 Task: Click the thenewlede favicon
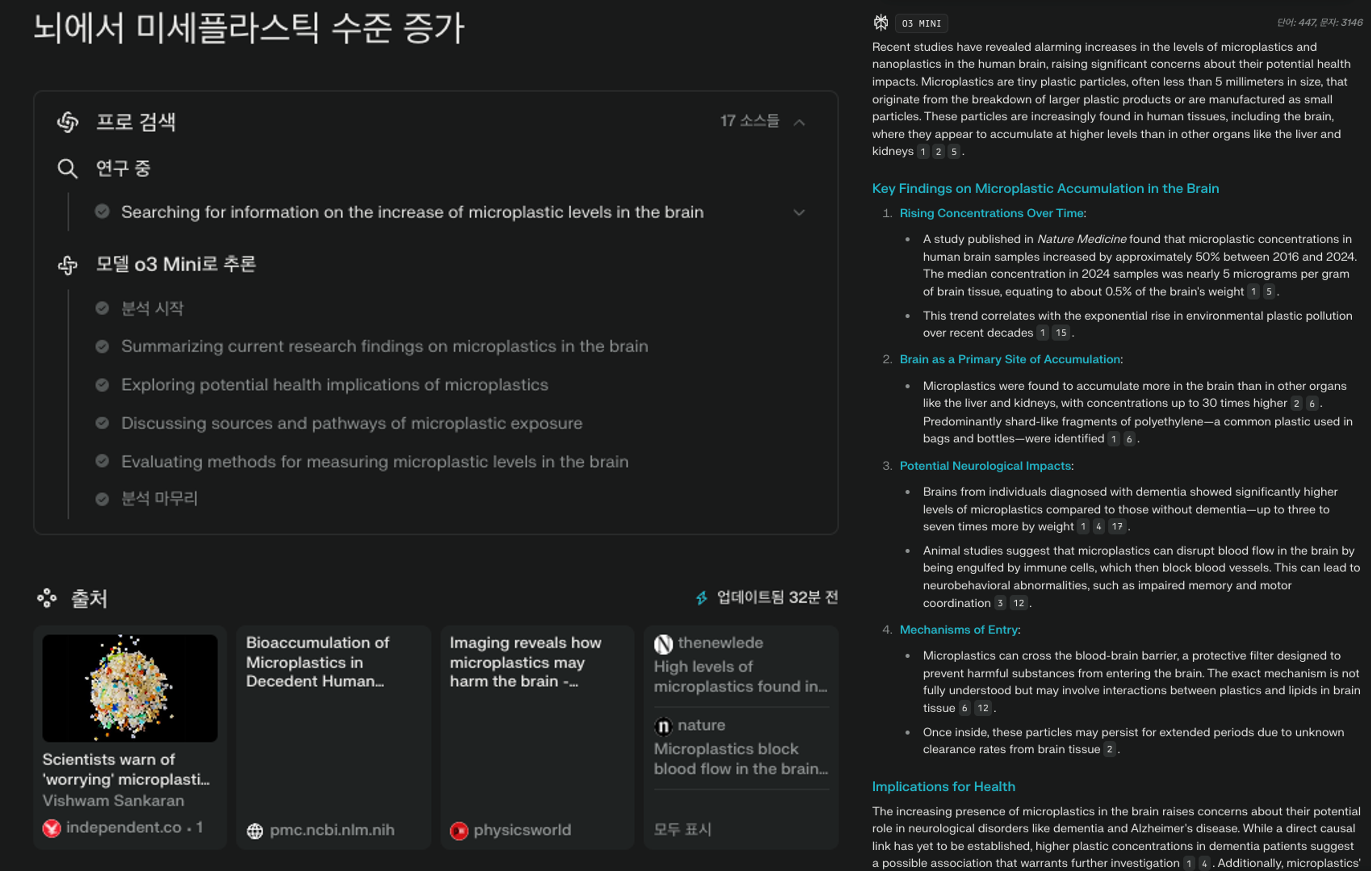coord(663,644)
